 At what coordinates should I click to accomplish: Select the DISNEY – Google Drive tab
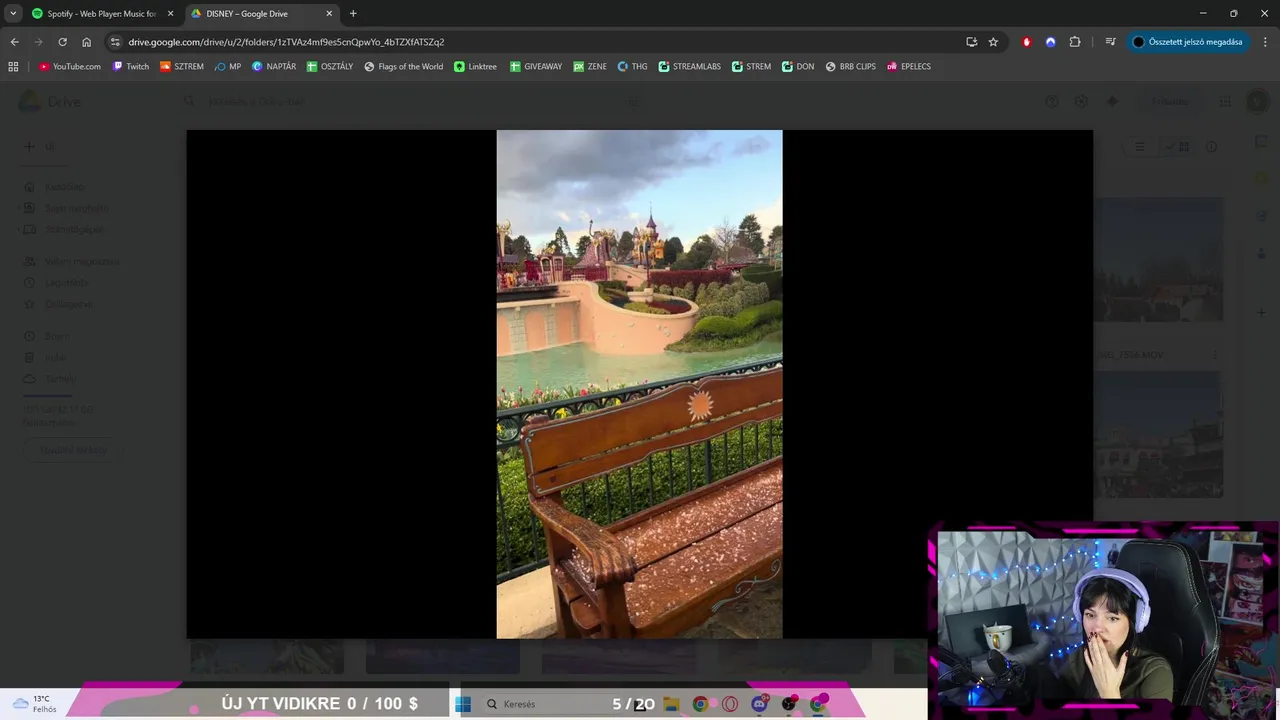click(257, 13)
